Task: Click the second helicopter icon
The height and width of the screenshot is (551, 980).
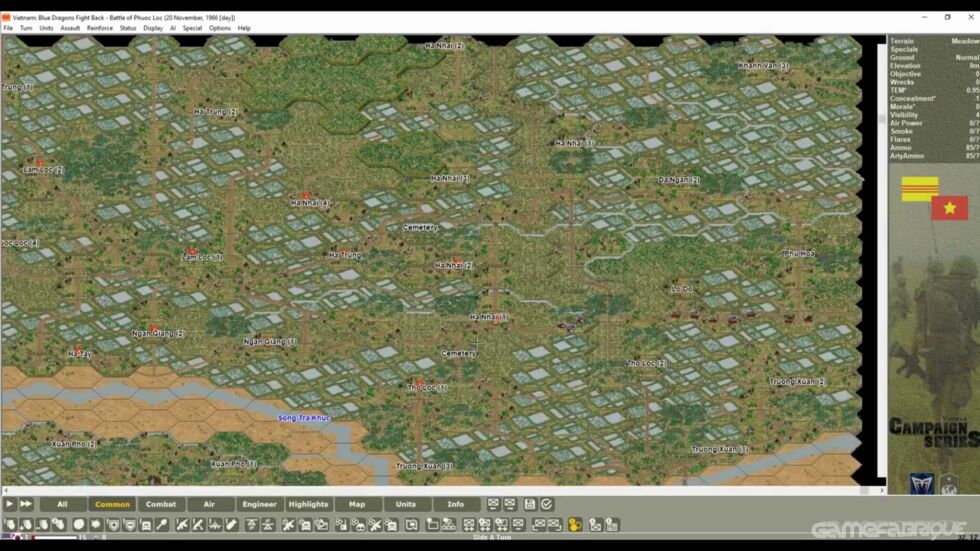Action: (268, 525)
